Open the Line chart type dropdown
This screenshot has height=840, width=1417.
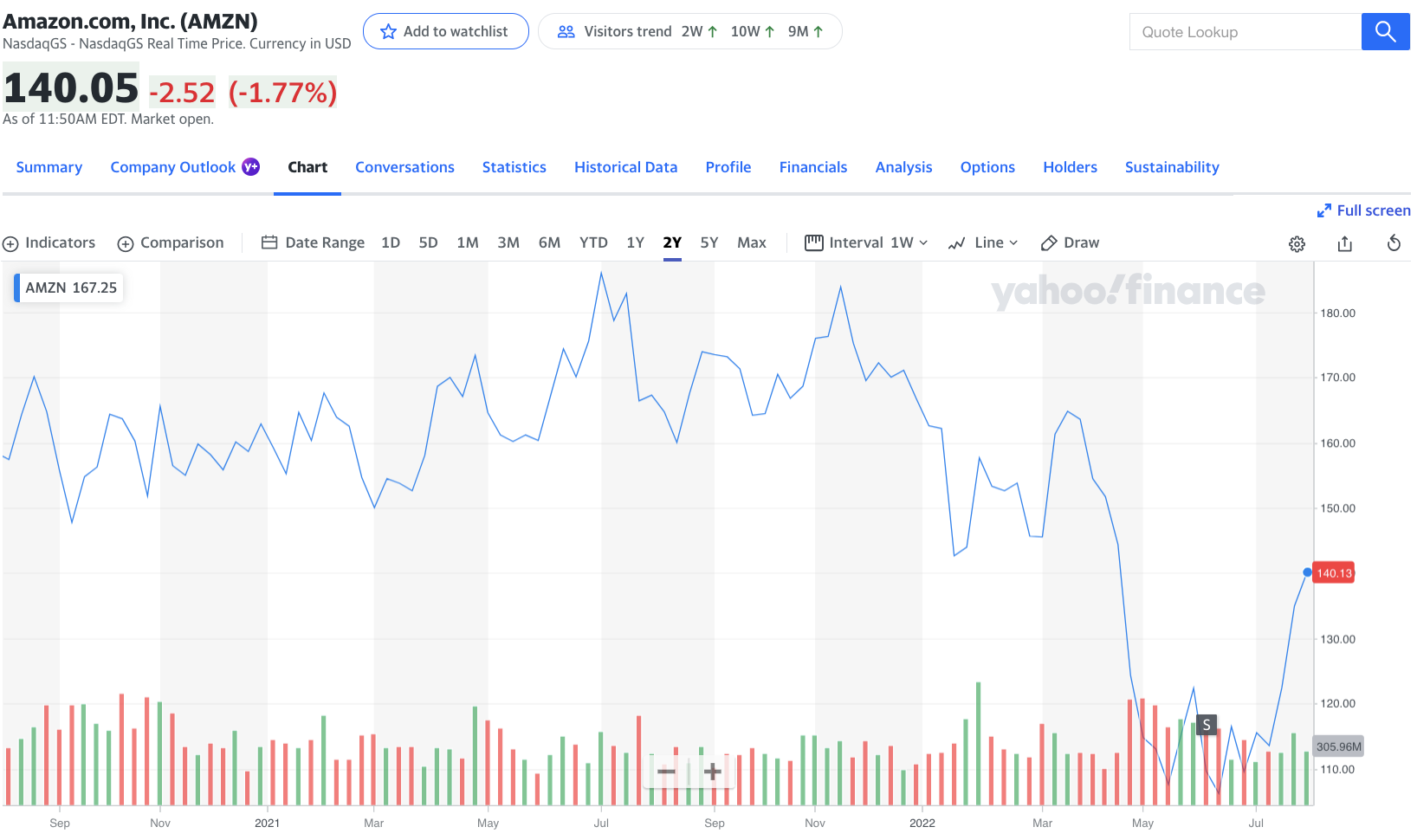[983, 243]
